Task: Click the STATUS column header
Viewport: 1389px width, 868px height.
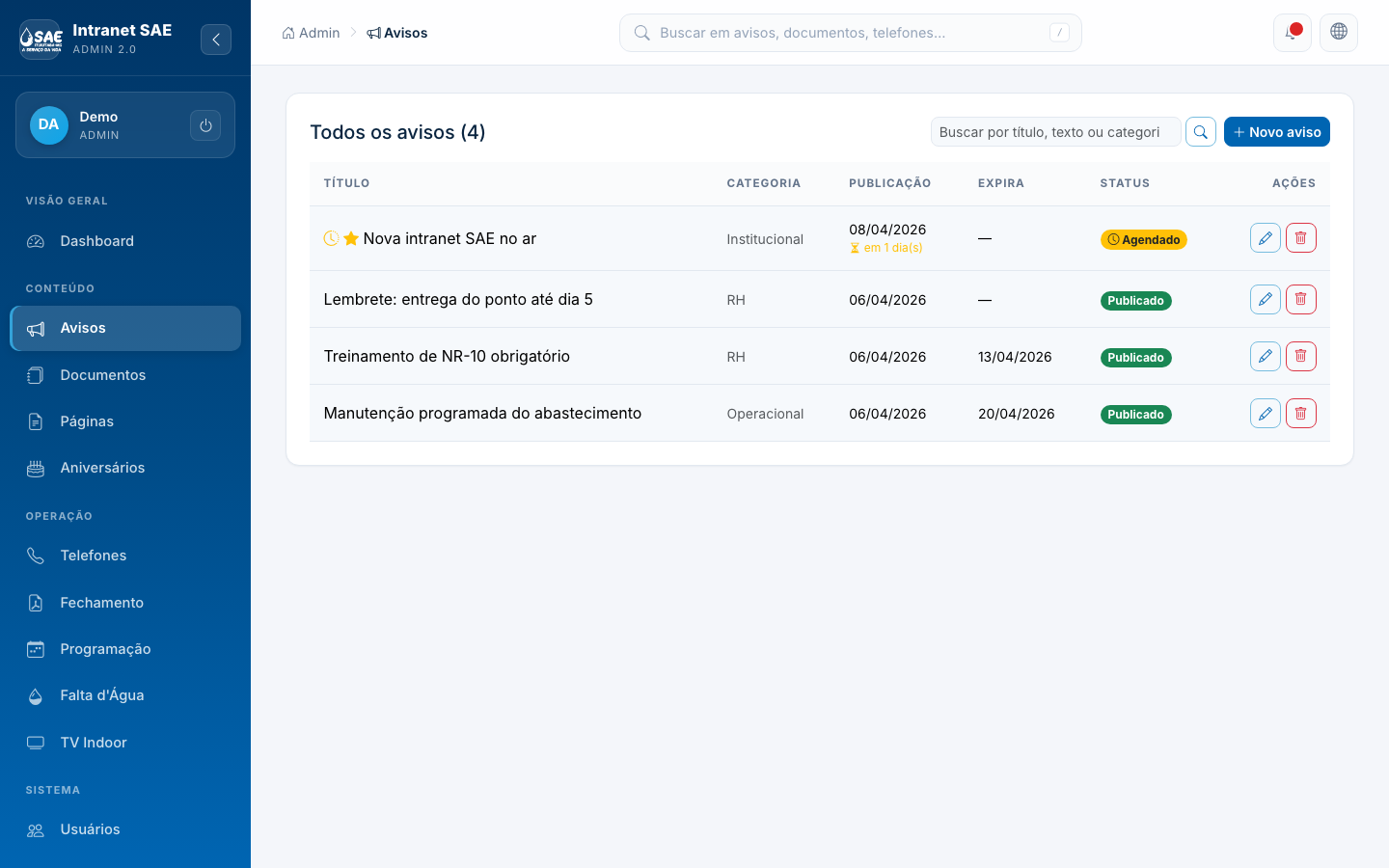Action: click(x=1125, y=183)
